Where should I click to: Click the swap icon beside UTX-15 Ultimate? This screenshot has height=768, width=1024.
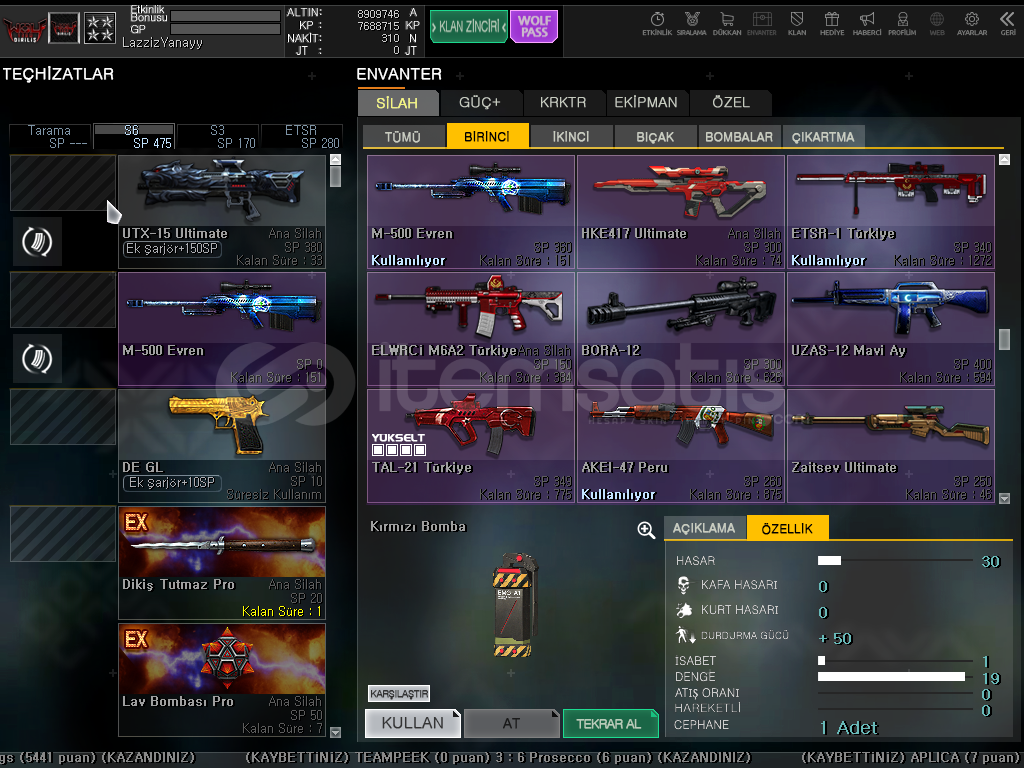click(37, 242)
